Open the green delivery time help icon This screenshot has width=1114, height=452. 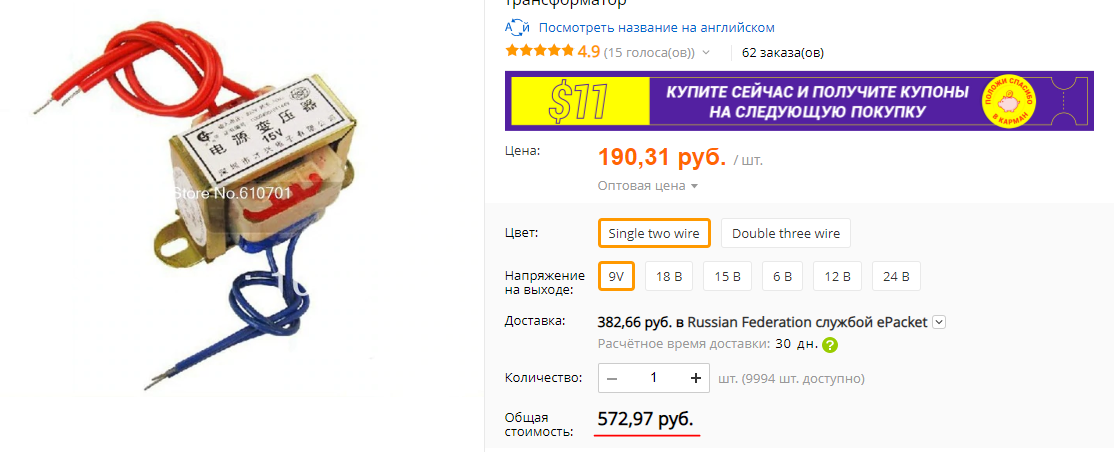point(830,345)
